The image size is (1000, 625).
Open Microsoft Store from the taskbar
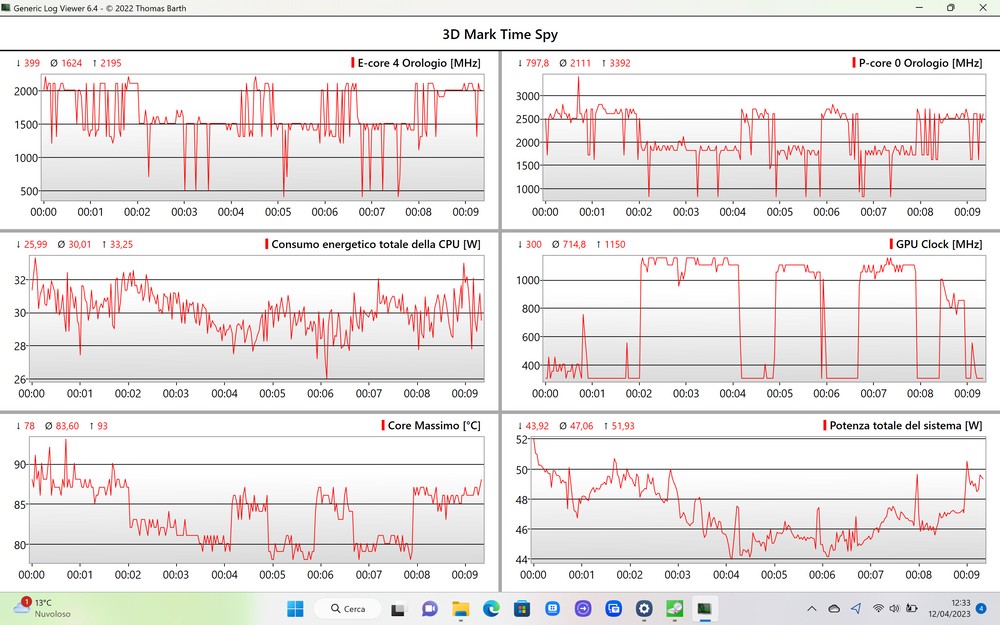pyautogui.click(x=522, y=608)
